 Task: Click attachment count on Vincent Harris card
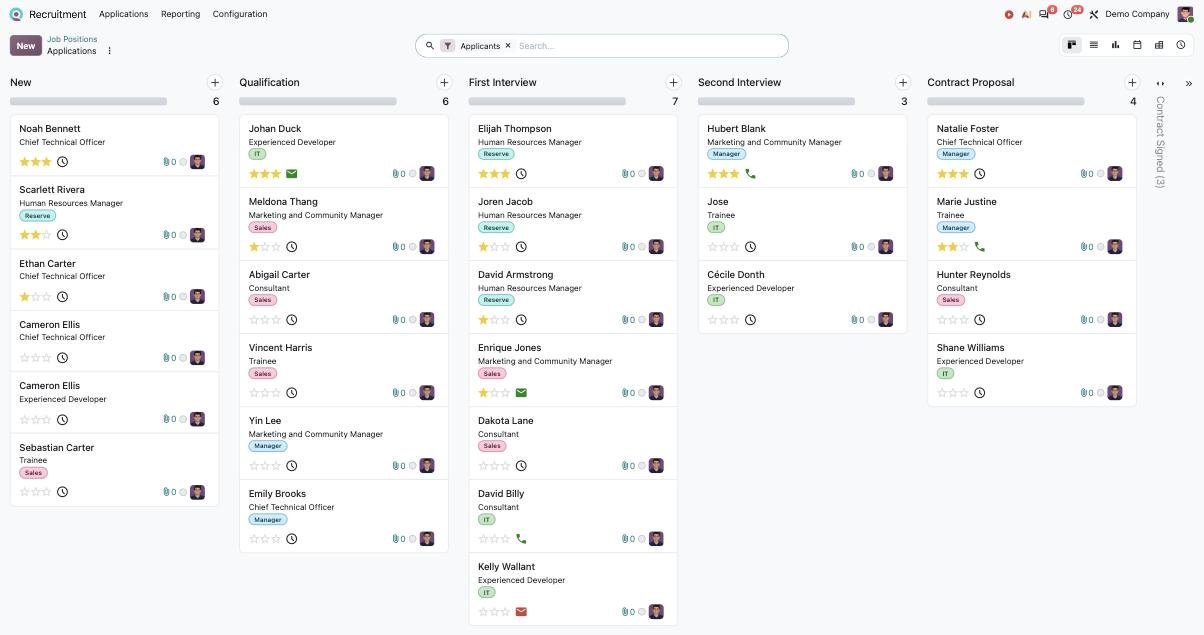(x=399, y=393)
